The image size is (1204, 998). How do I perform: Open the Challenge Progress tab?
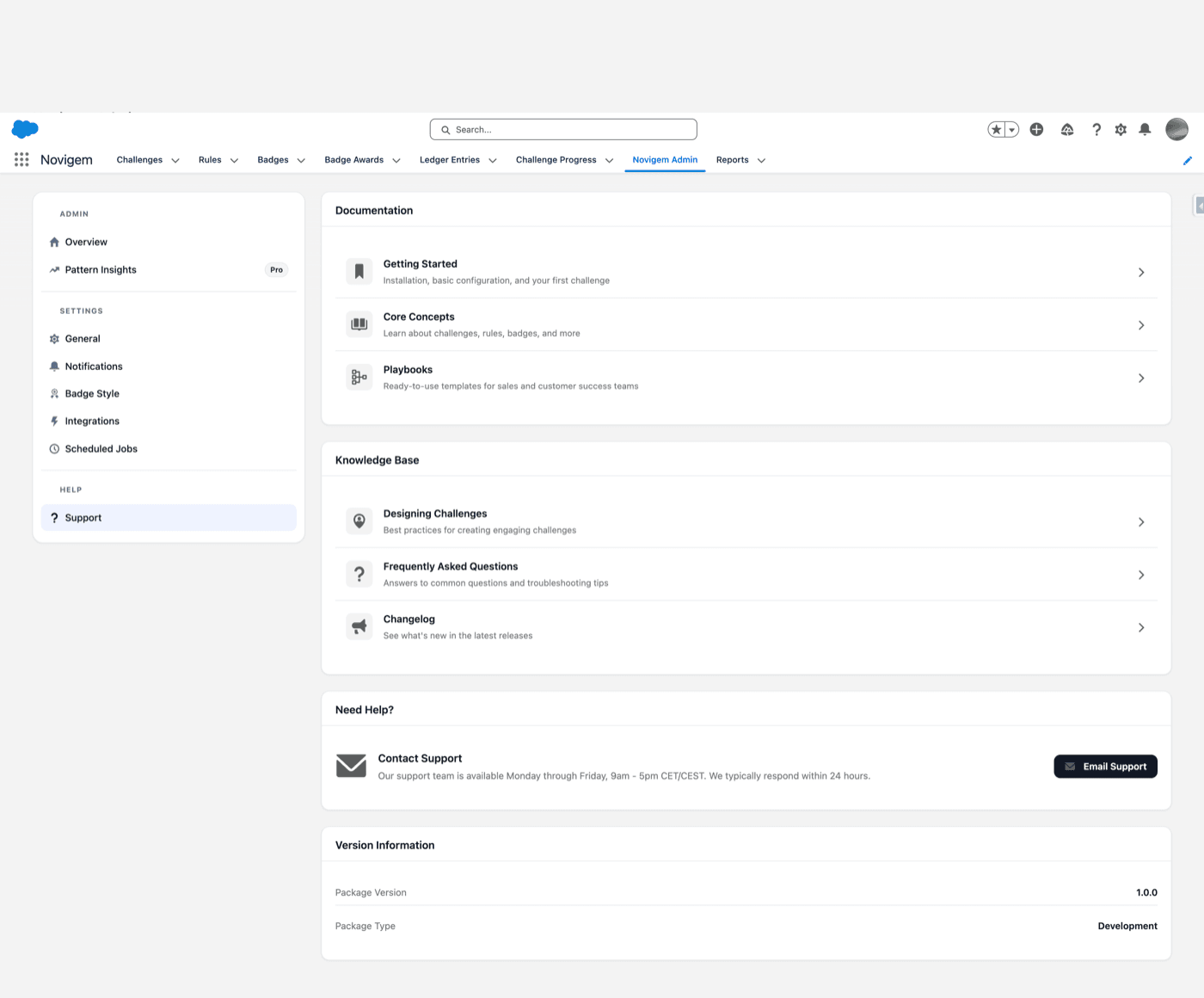point(556,160)
